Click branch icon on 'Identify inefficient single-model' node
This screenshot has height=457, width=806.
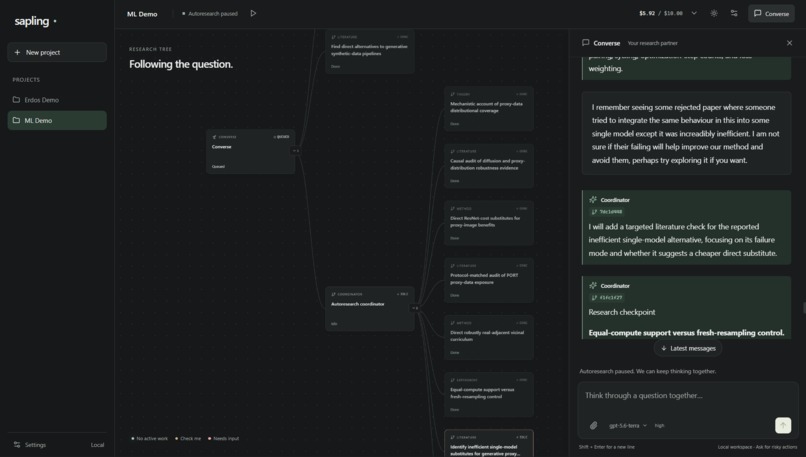point(453,437)
